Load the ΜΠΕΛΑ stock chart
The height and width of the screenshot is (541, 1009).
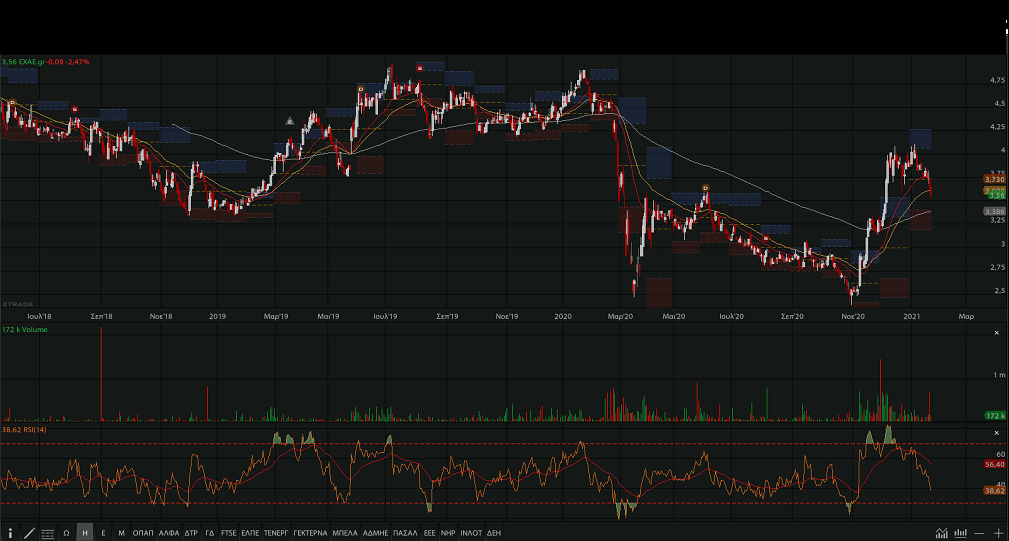point(345,533)
